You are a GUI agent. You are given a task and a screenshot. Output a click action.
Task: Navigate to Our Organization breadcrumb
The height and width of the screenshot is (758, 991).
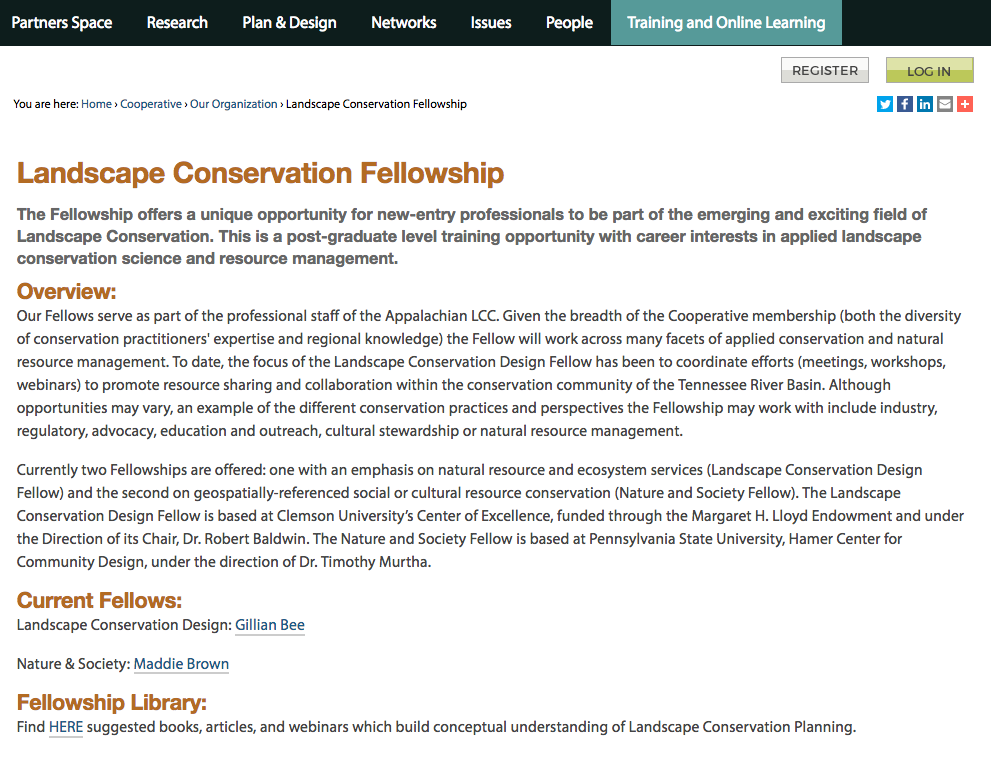click(234, 104)
